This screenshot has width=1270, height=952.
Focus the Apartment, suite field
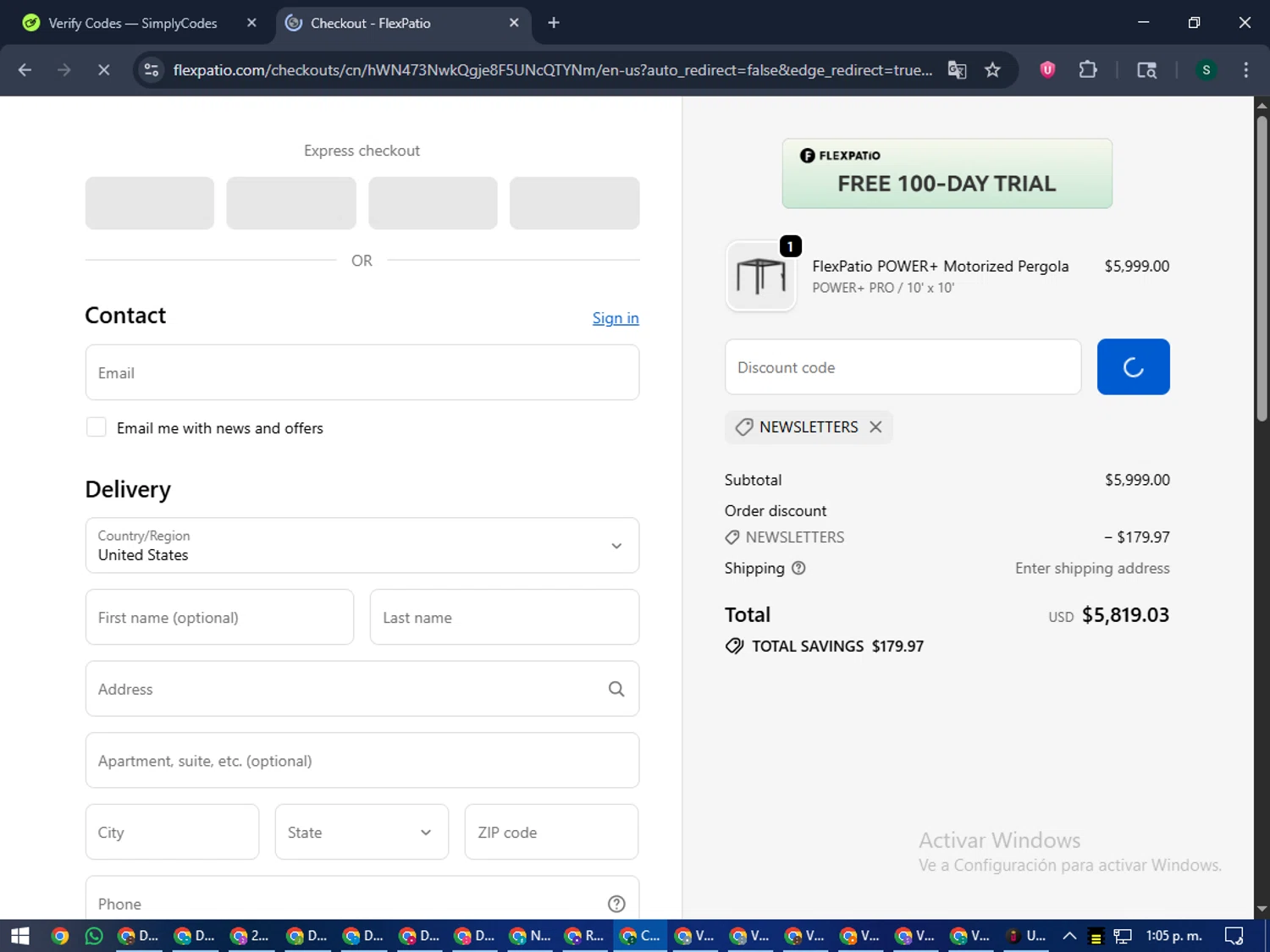(362, 760)
